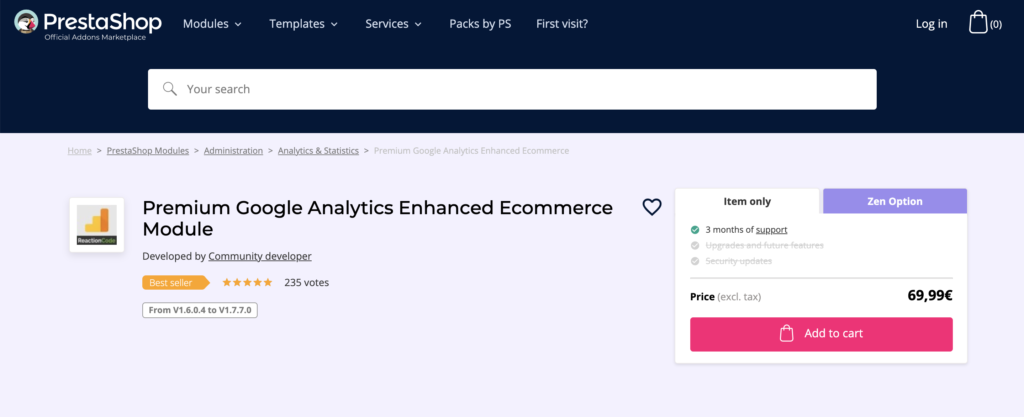This screenshot has height=417, width=1024.
Task: Go to Home breadcrumb
Action: (80, 151)
